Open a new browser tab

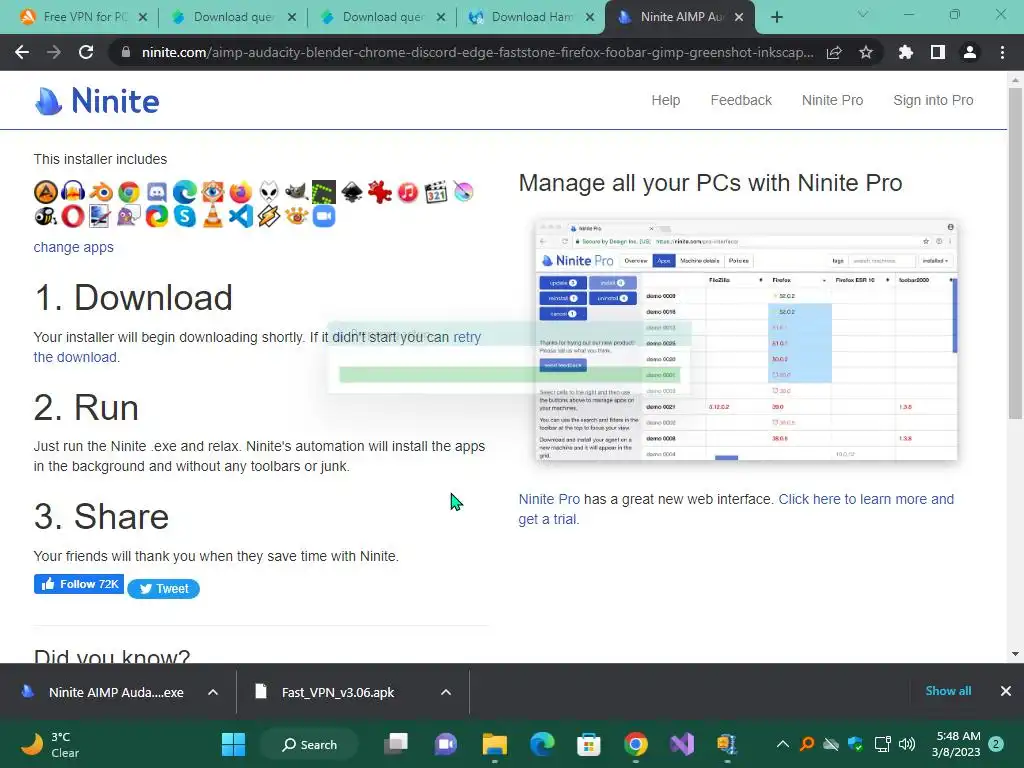pyautogui.click(x=776, y=18)
